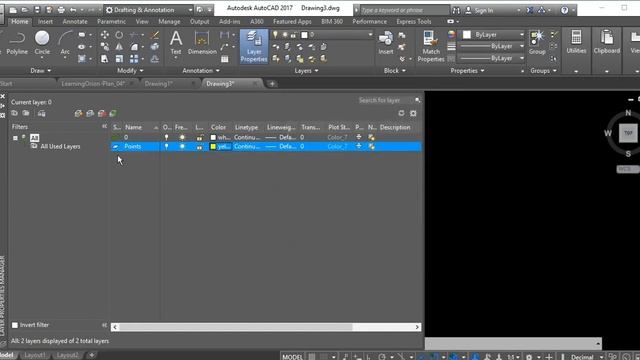Screen dimensions: 640x360
Task: Toggle Freeze sun for layer 0
Action: point(182,137)
